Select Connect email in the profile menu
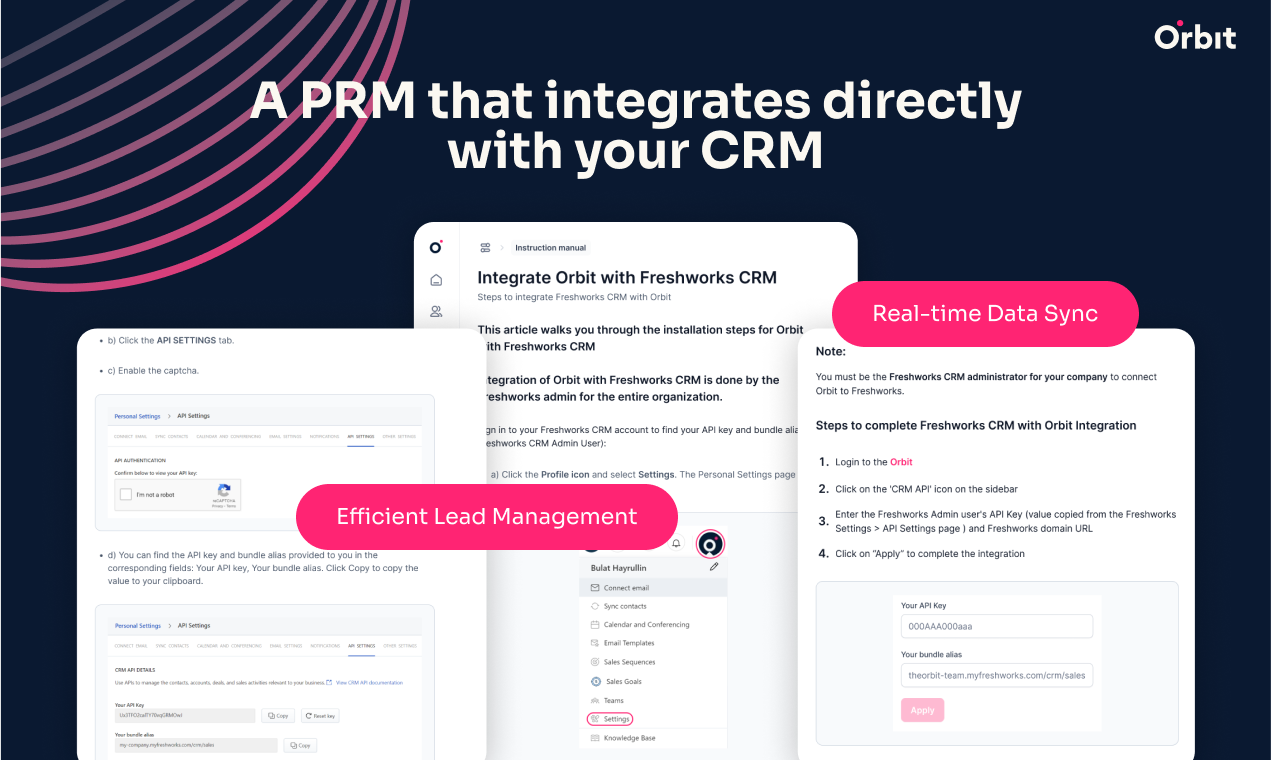 tap(653, 588)
